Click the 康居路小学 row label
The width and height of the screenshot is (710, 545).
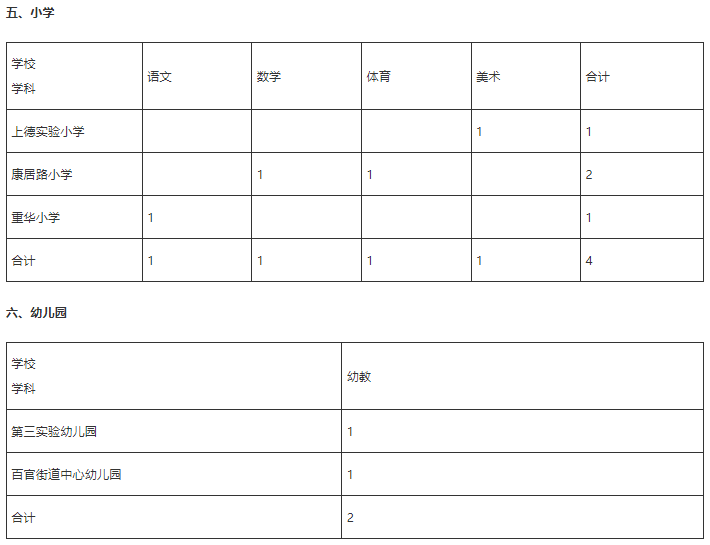click(42, 174)
